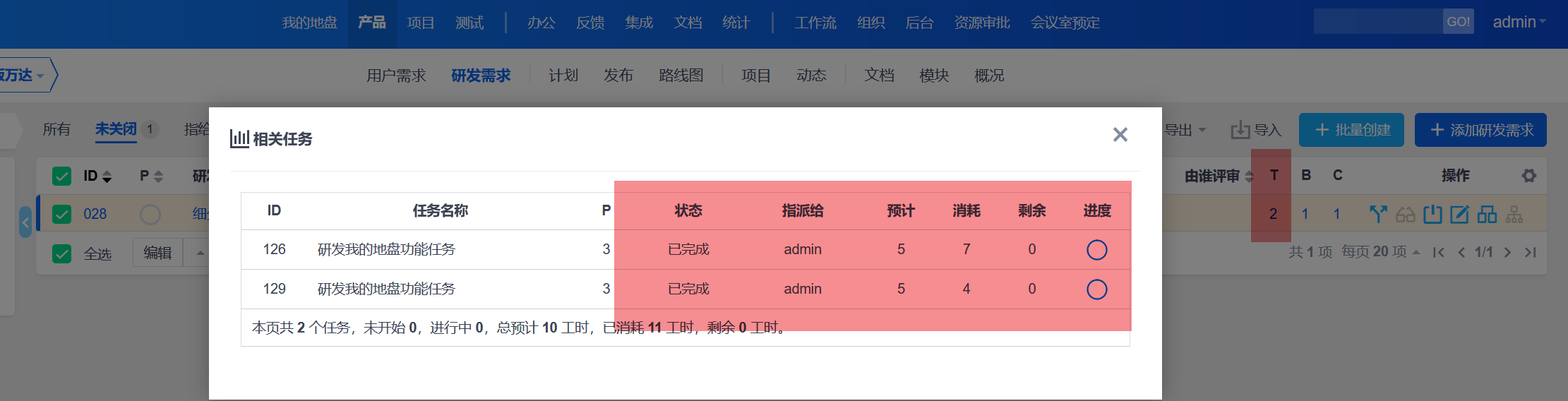Image resolution: width=1568 pixels, height=401 pixels.
Task: Expand the caret menu next to 编辑
Action: pyautogui.click(x=200, y=253)
